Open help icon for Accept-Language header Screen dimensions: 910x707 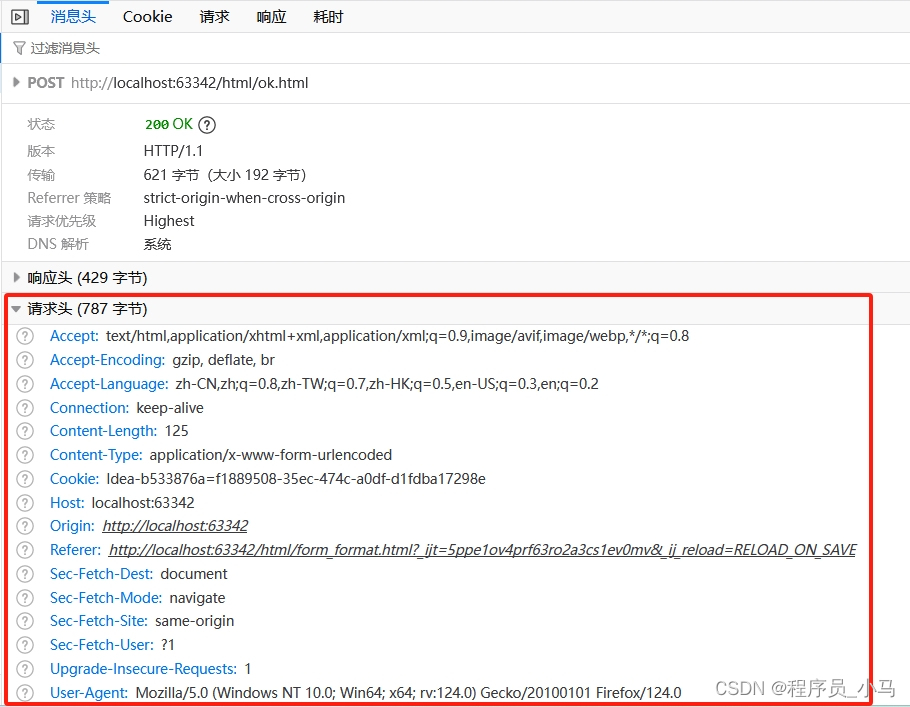point(25,384)
